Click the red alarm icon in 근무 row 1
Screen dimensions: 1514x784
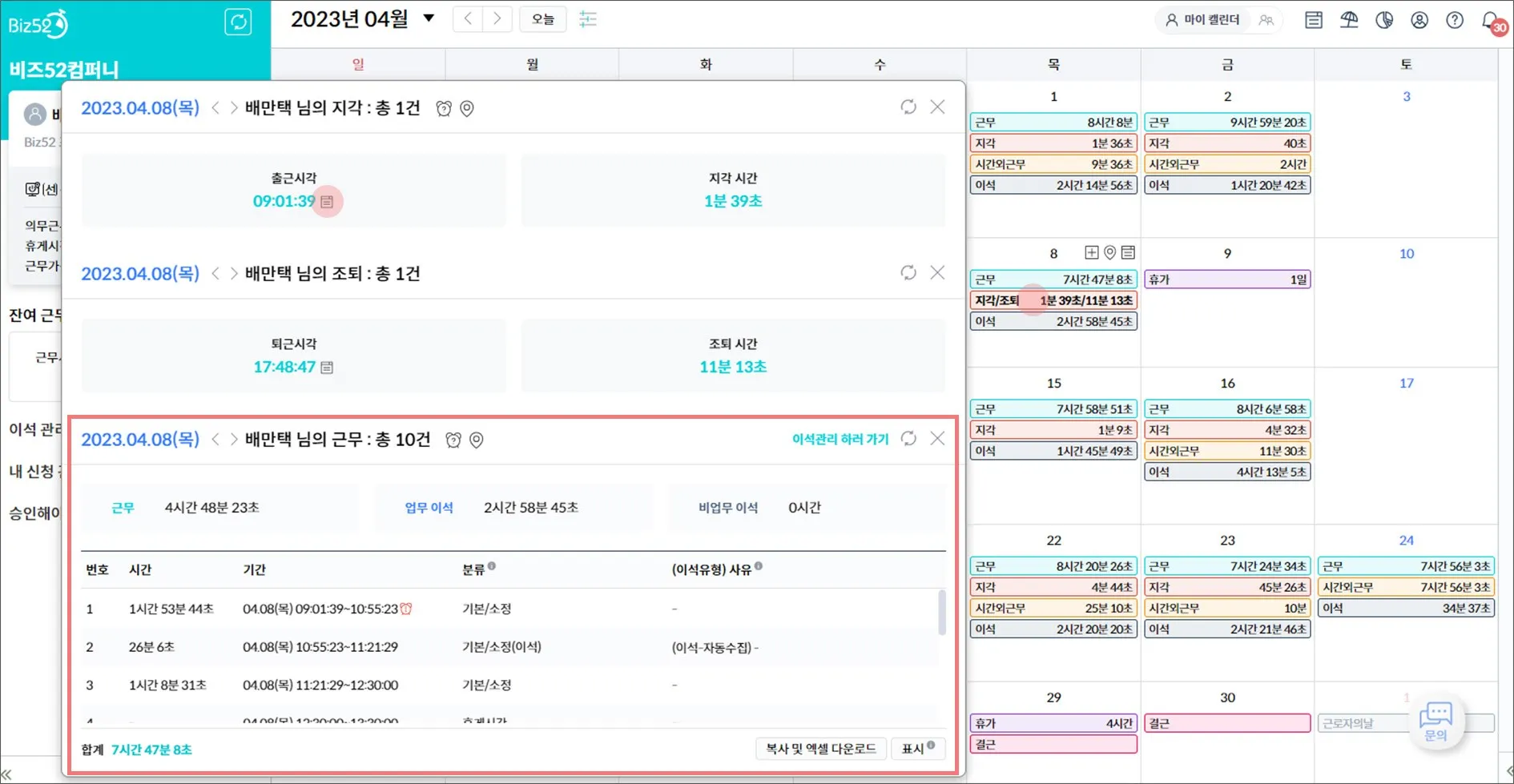coord(406,609)
